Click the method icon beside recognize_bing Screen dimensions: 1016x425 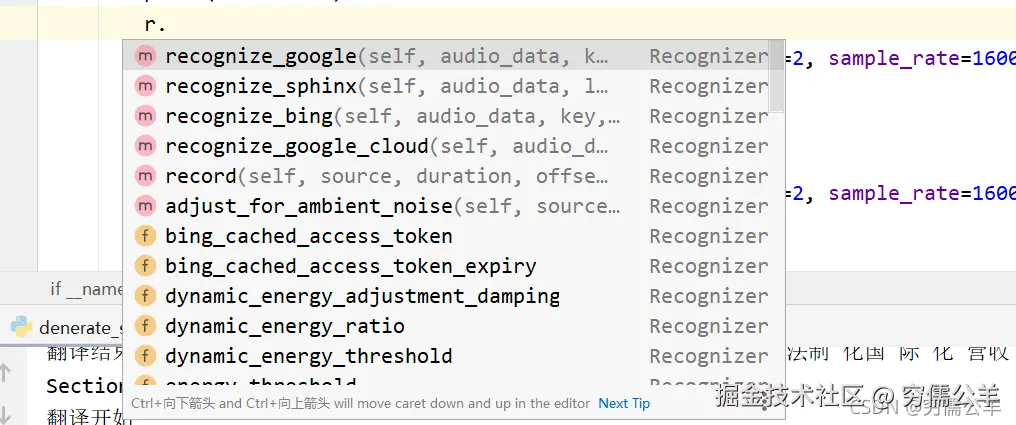[145, 116]
